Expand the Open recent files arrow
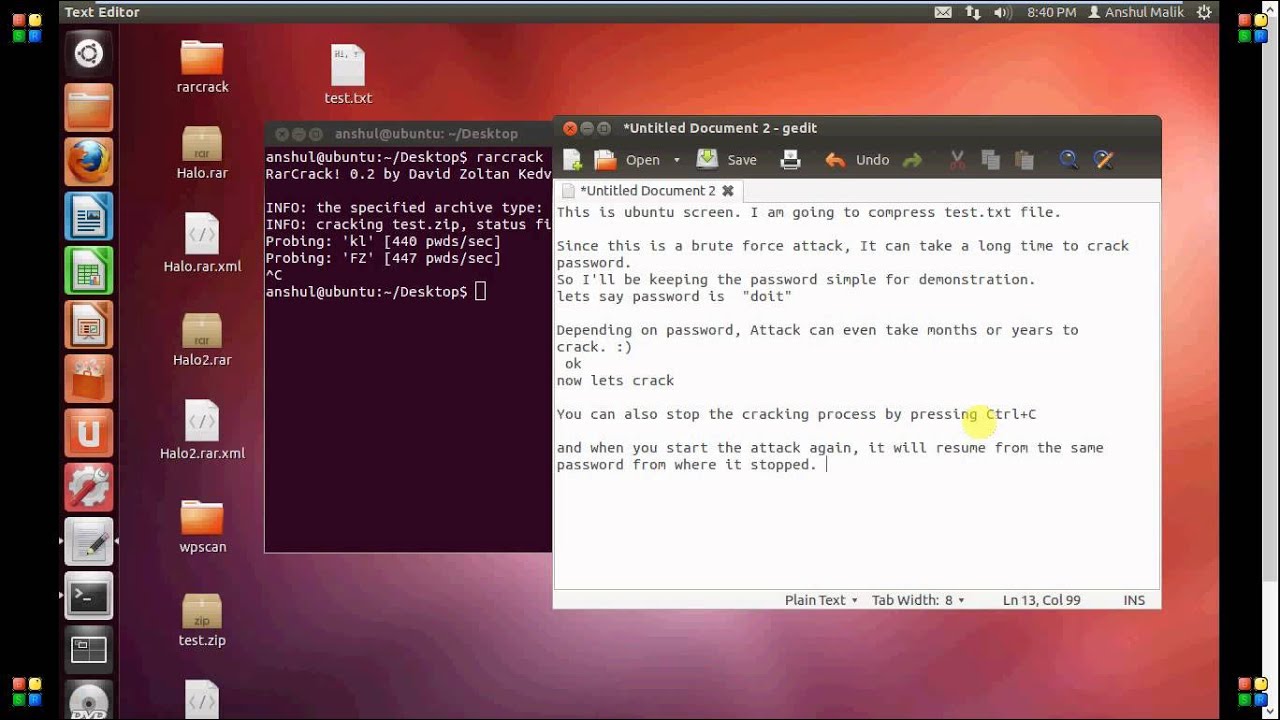 tap(676, 160)
